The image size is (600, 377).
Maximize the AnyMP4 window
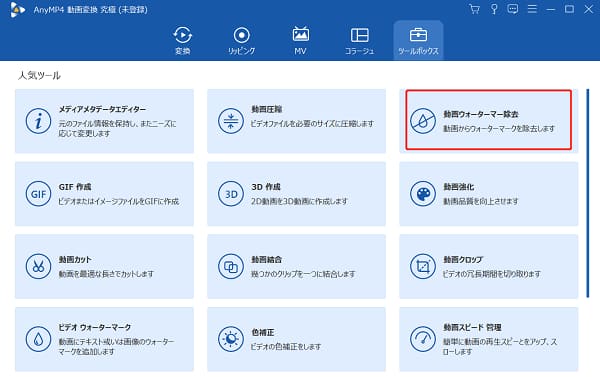tap(569, 9)
